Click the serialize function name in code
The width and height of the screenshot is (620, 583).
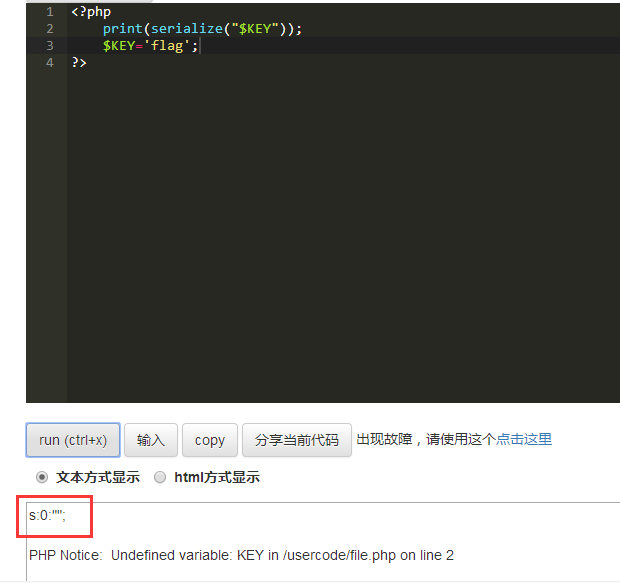[x=187, y=28]
